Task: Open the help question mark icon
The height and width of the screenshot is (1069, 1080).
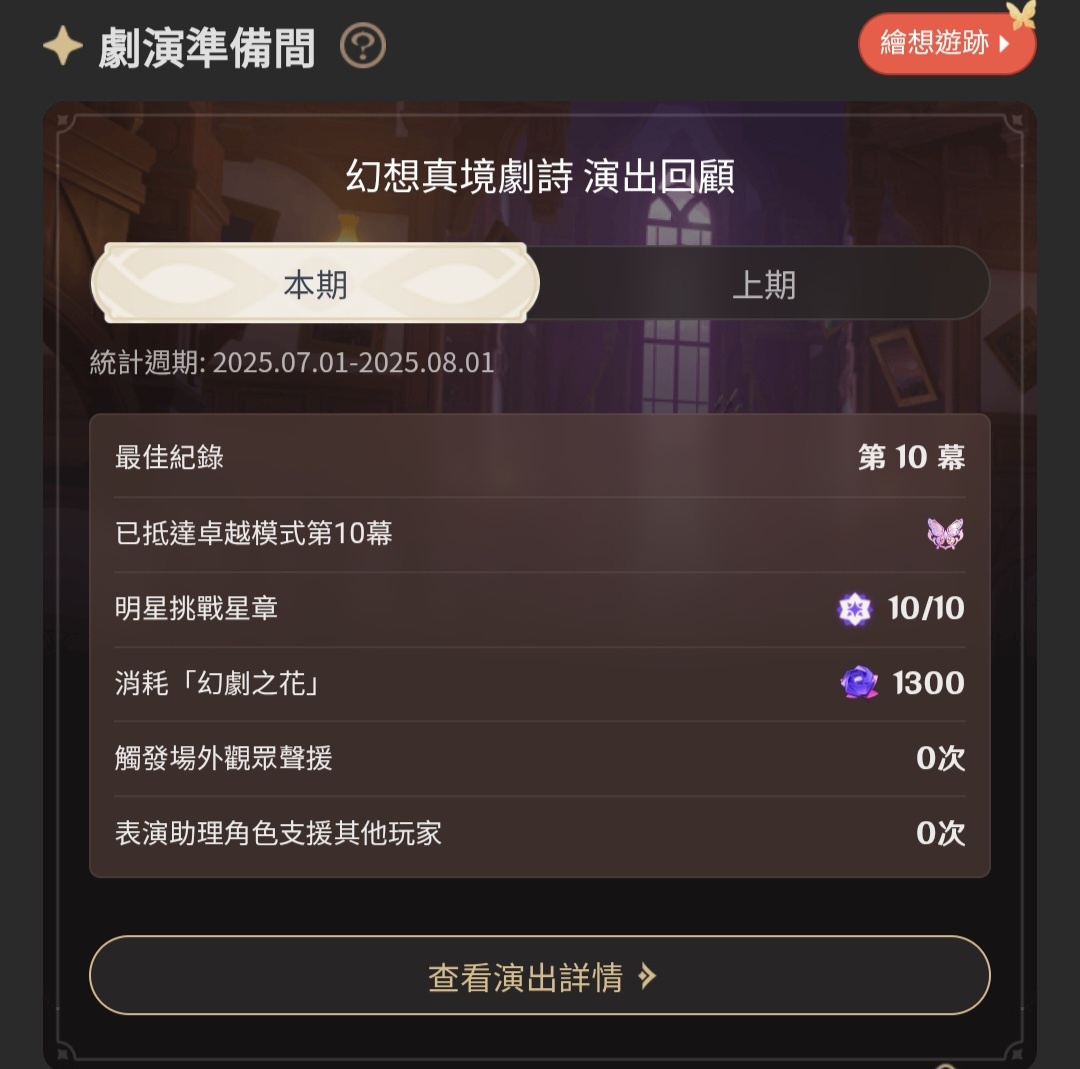Action: (x=363, y=45)
